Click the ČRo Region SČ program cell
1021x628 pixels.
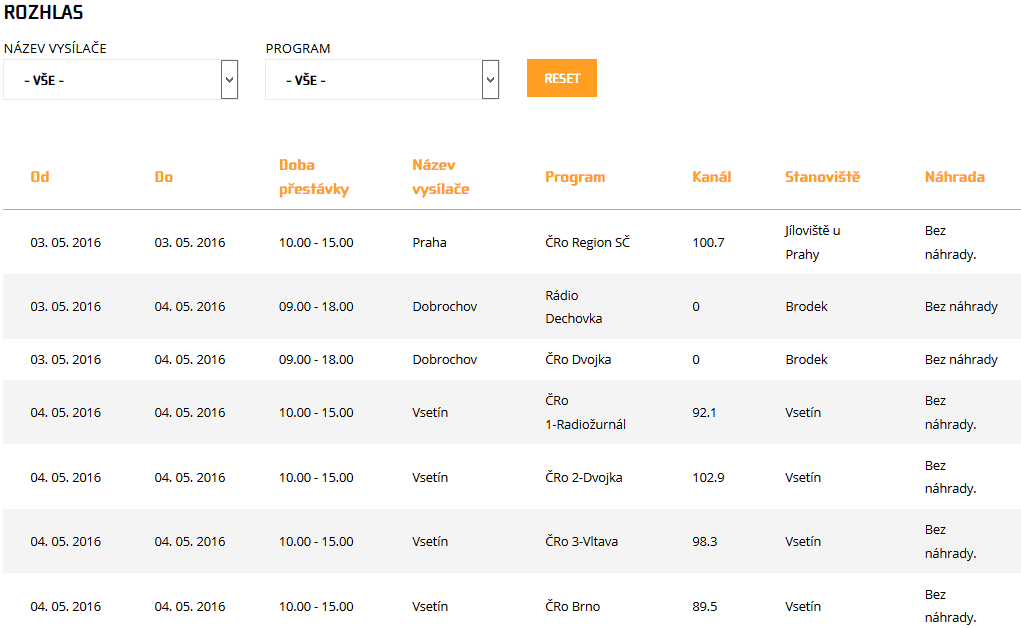587,243
